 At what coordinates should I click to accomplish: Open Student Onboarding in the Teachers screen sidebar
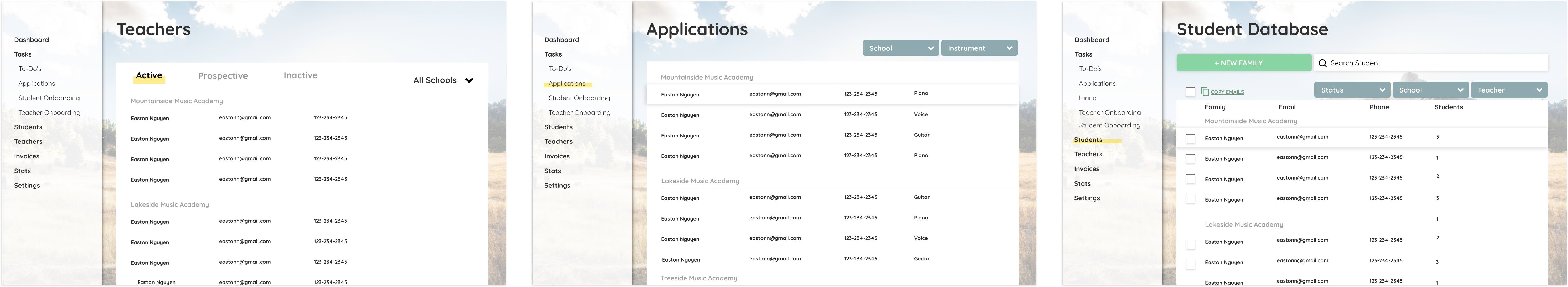[x=49, y=98]
